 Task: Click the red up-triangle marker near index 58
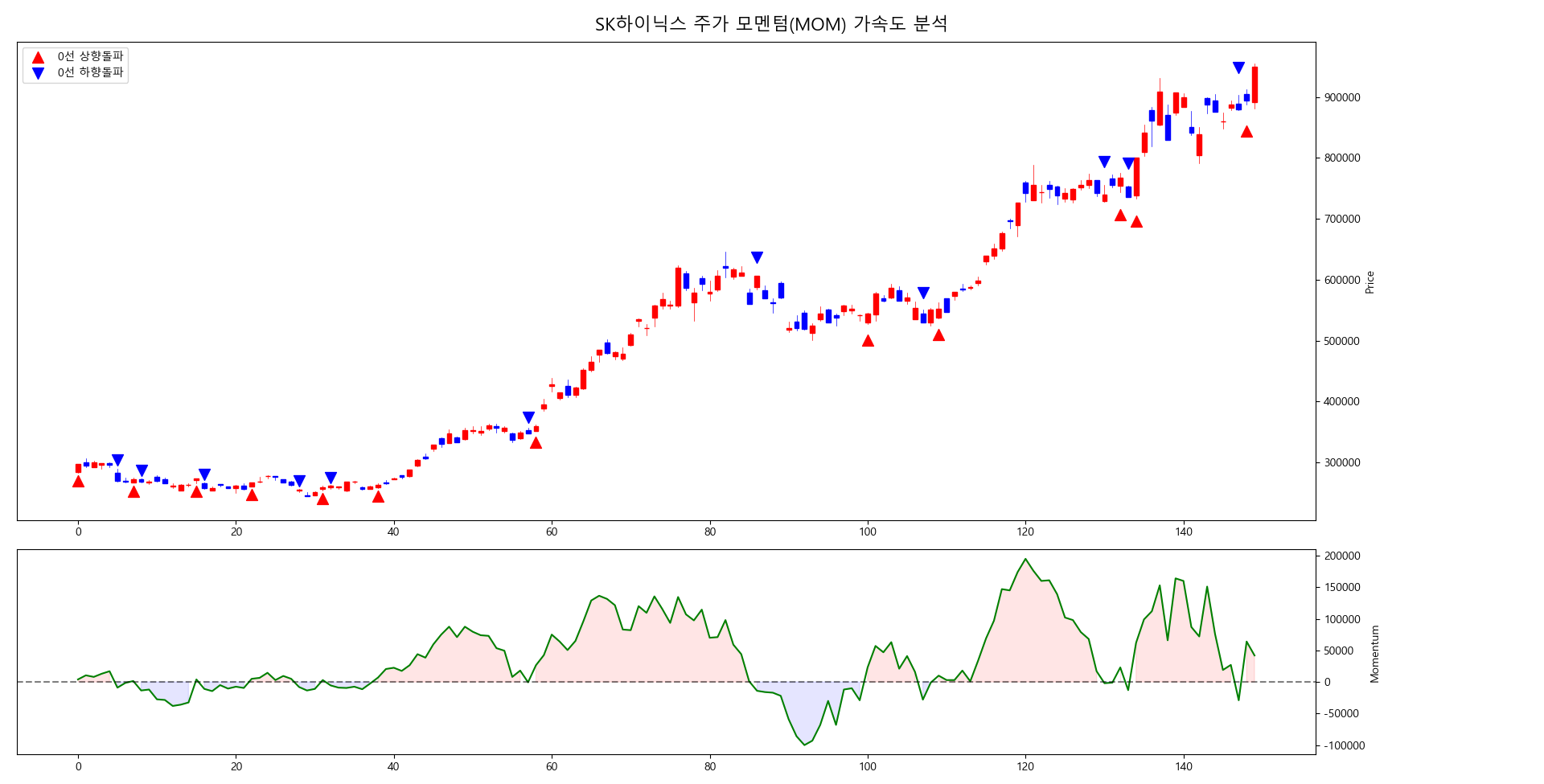point(536,442)
